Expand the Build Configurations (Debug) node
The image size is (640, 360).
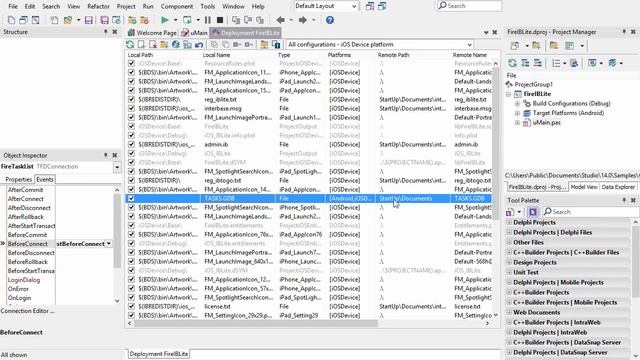click(x=517, y=104)
